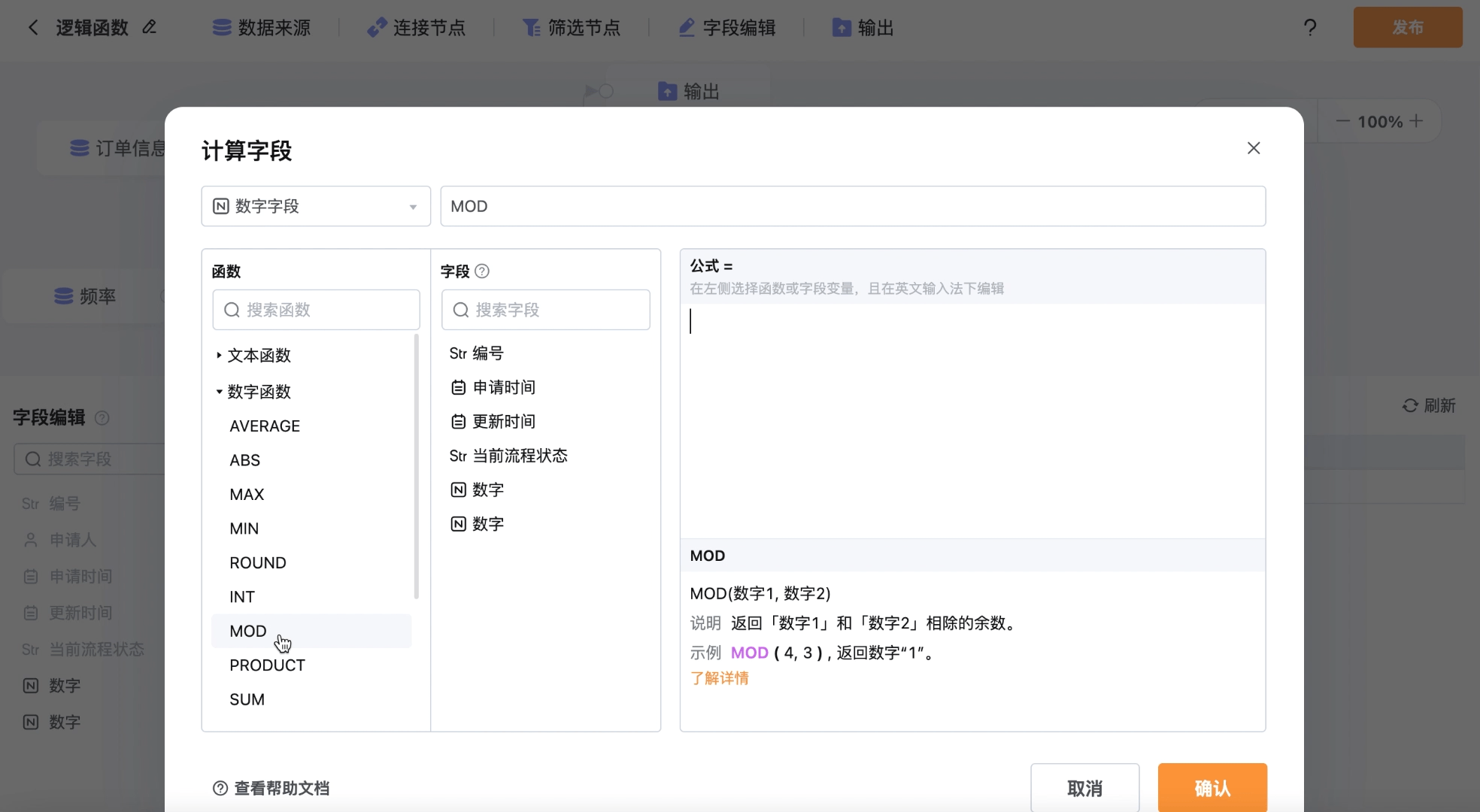Click the help question mark icon
This screenshot has width=1480, height=812.
[x=1310, y=28]
